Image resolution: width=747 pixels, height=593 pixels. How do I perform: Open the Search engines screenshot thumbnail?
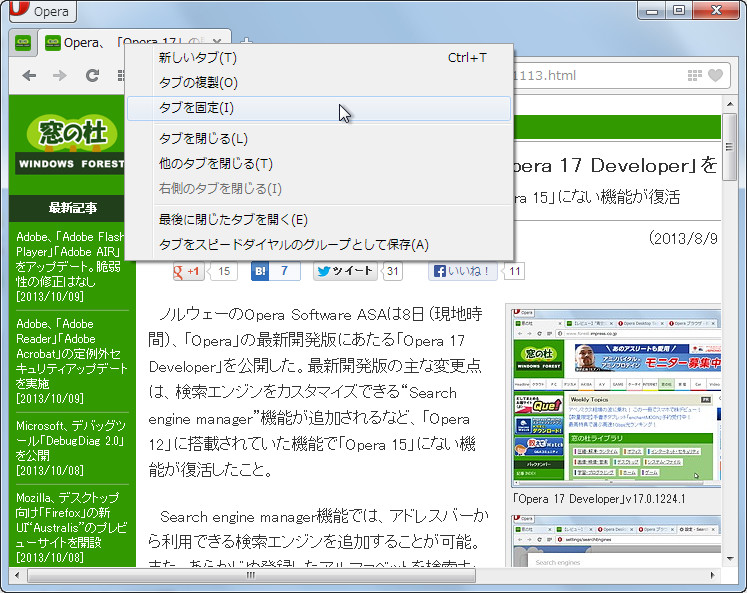click(x=616, y=541)
